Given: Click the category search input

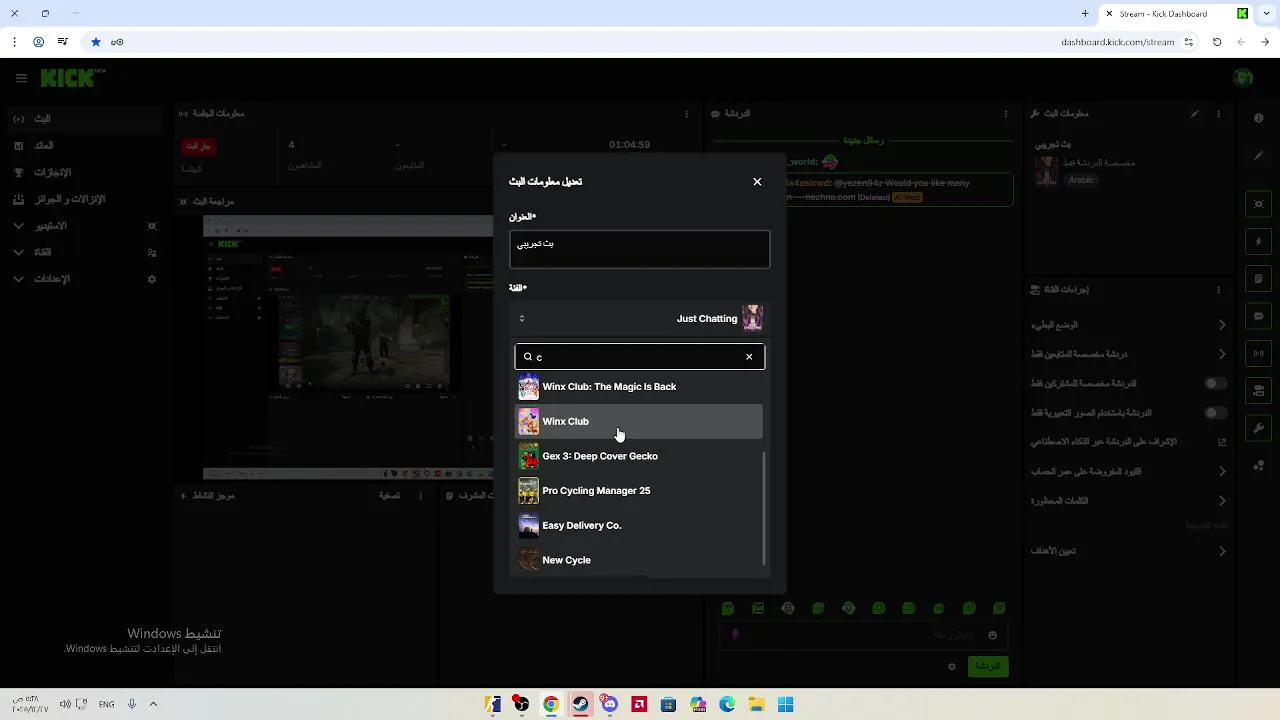Looking at the screenshot, I should 640,357.
